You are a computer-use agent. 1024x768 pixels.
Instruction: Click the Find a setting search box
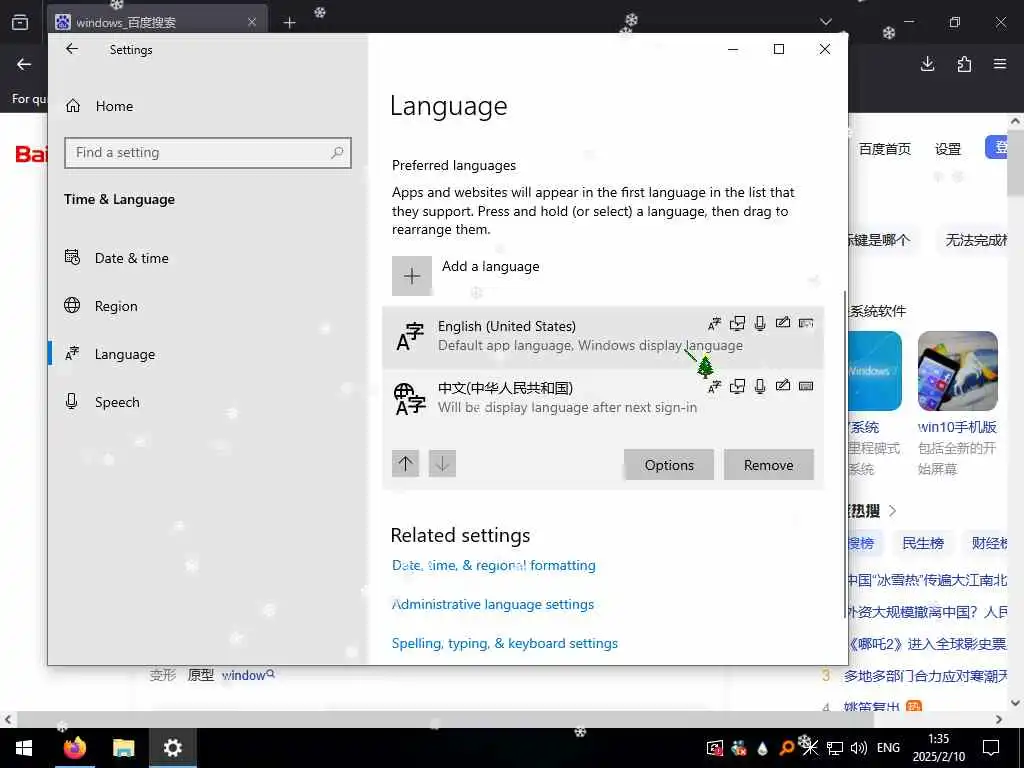208,153
